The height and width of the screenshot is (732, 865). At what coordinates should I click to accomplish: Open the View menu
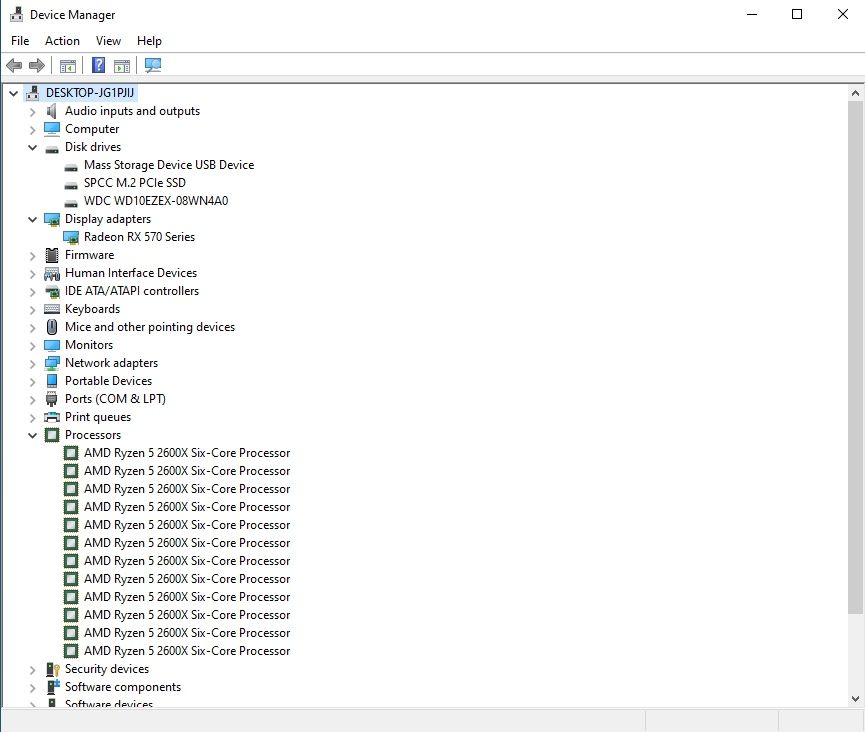coord(108,41)
